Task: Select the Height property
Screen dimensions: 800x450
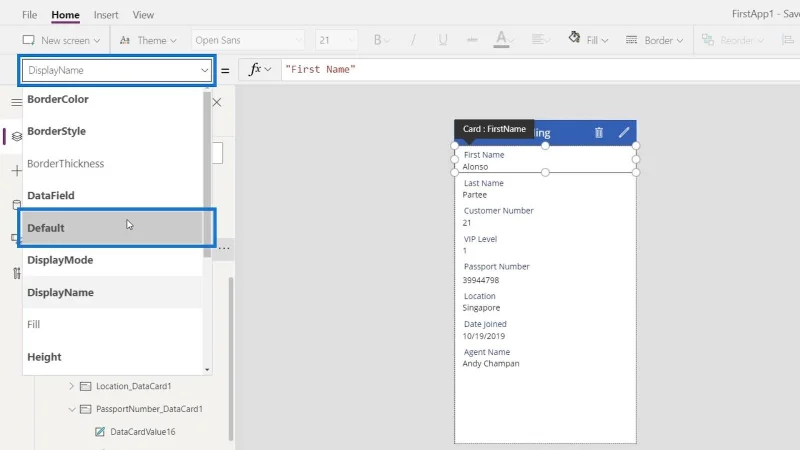Action: pyautogui.click(x=112, y=357)
